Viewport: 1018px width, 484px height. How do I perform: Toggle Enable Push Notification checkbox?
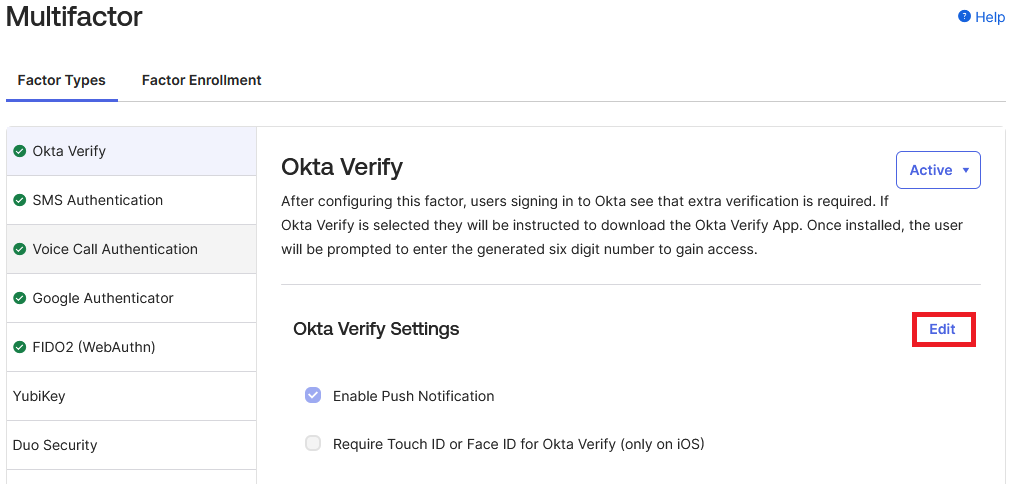pyautogui.click(x=313, y=396)
